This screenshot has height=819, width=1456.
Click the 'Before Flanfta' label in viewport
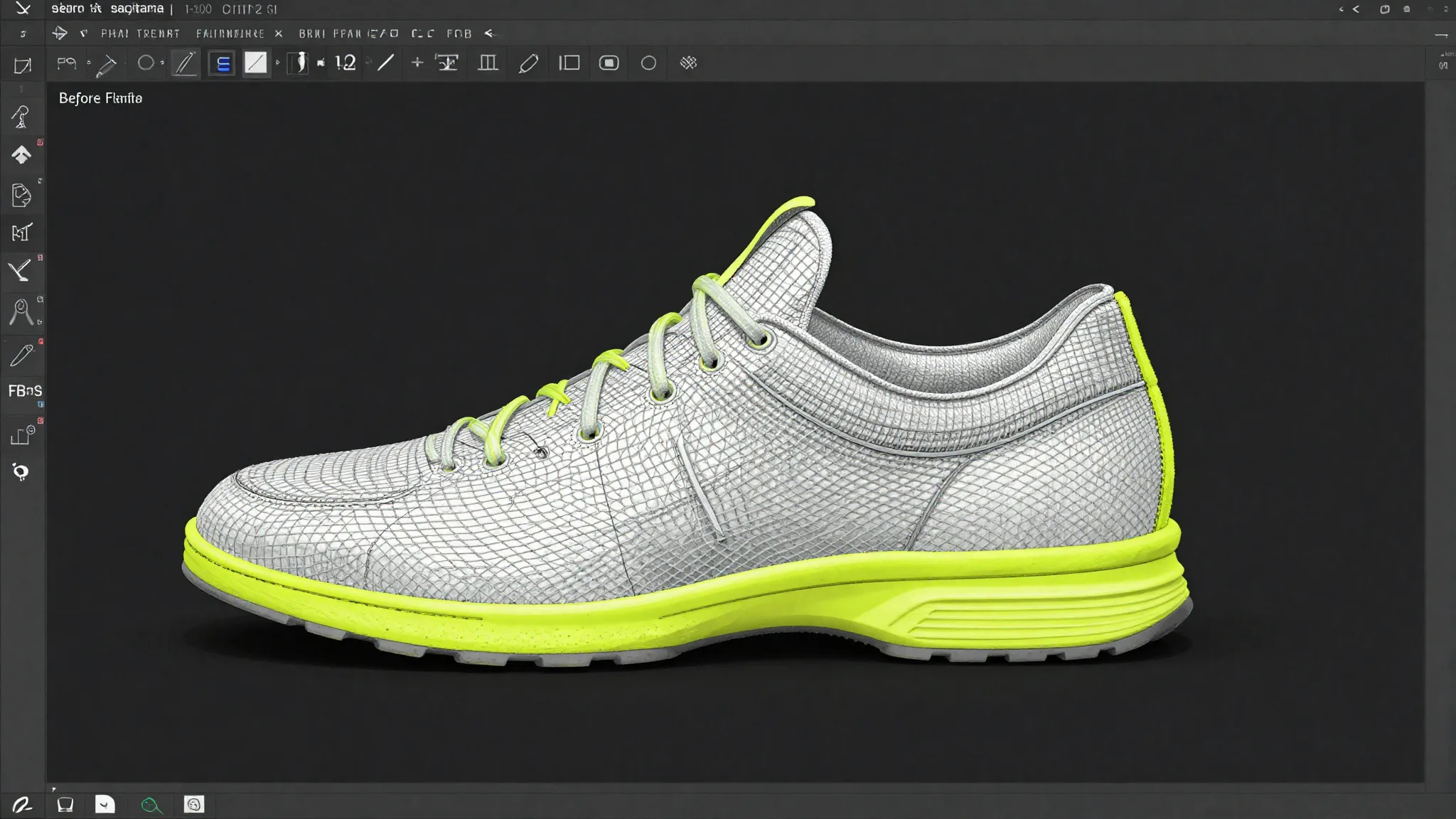tap(100, 98)
